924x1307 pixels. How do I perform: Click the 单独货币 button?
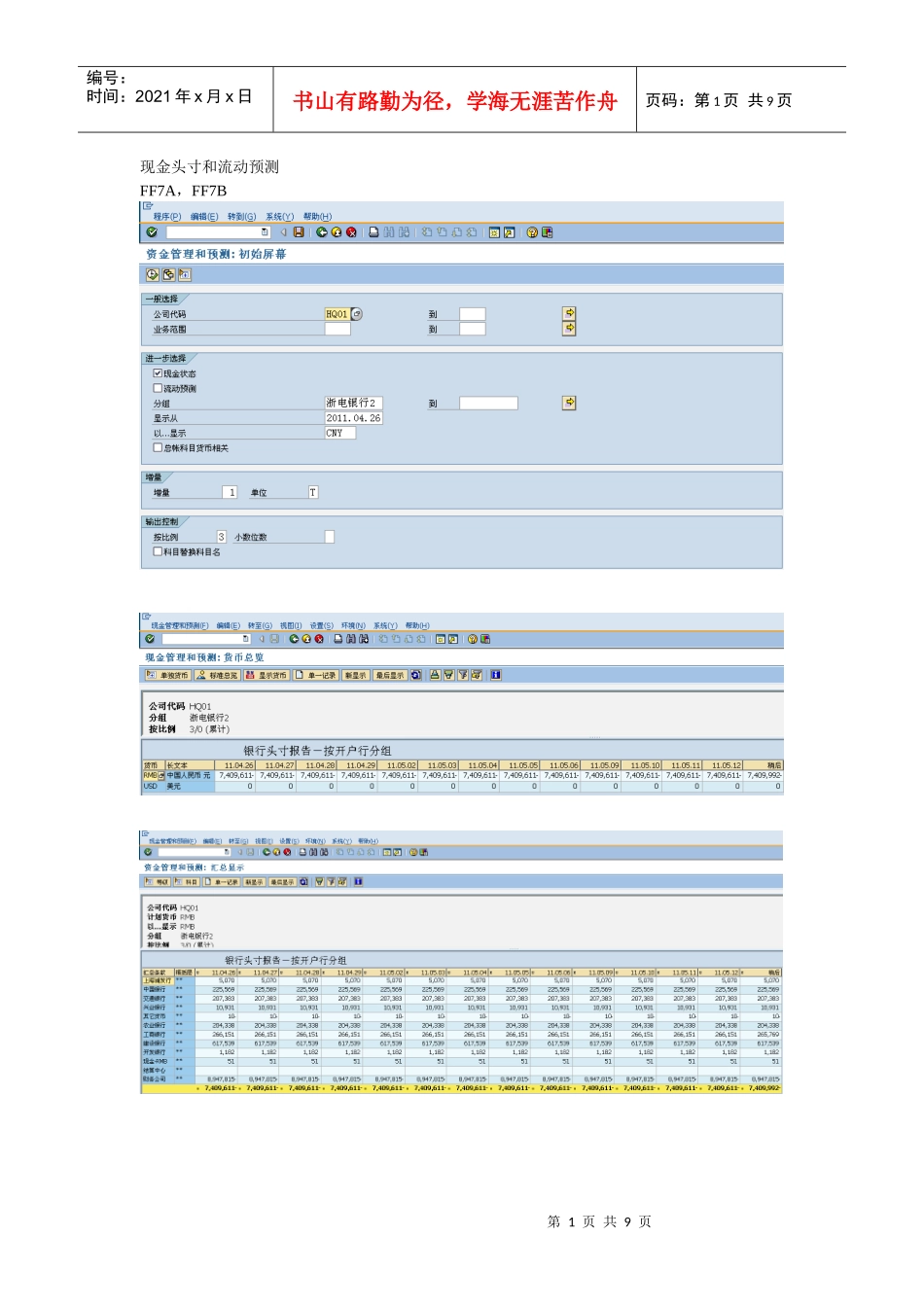click(168, 675)
